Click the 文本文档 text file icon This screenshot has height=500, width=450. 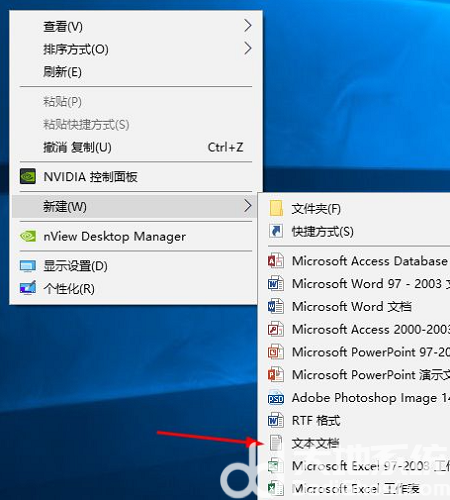[276, 443]
